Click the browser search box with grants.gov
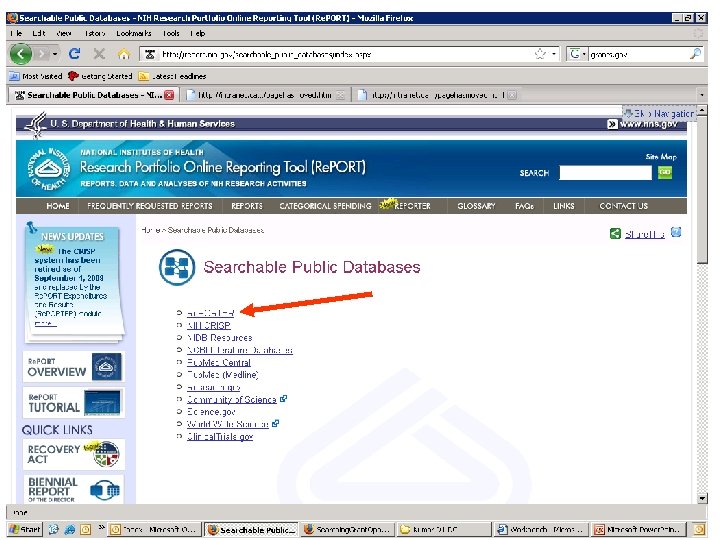Screen dimensions: 720x540 (638, 54)
